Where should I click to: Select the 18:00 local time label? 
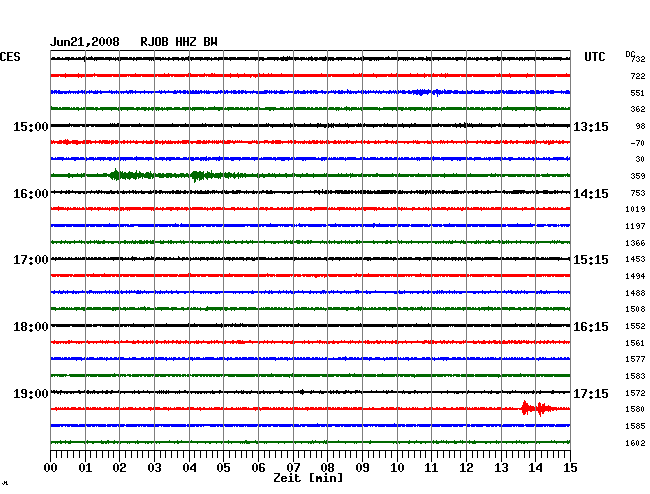[x=31, y=327]
